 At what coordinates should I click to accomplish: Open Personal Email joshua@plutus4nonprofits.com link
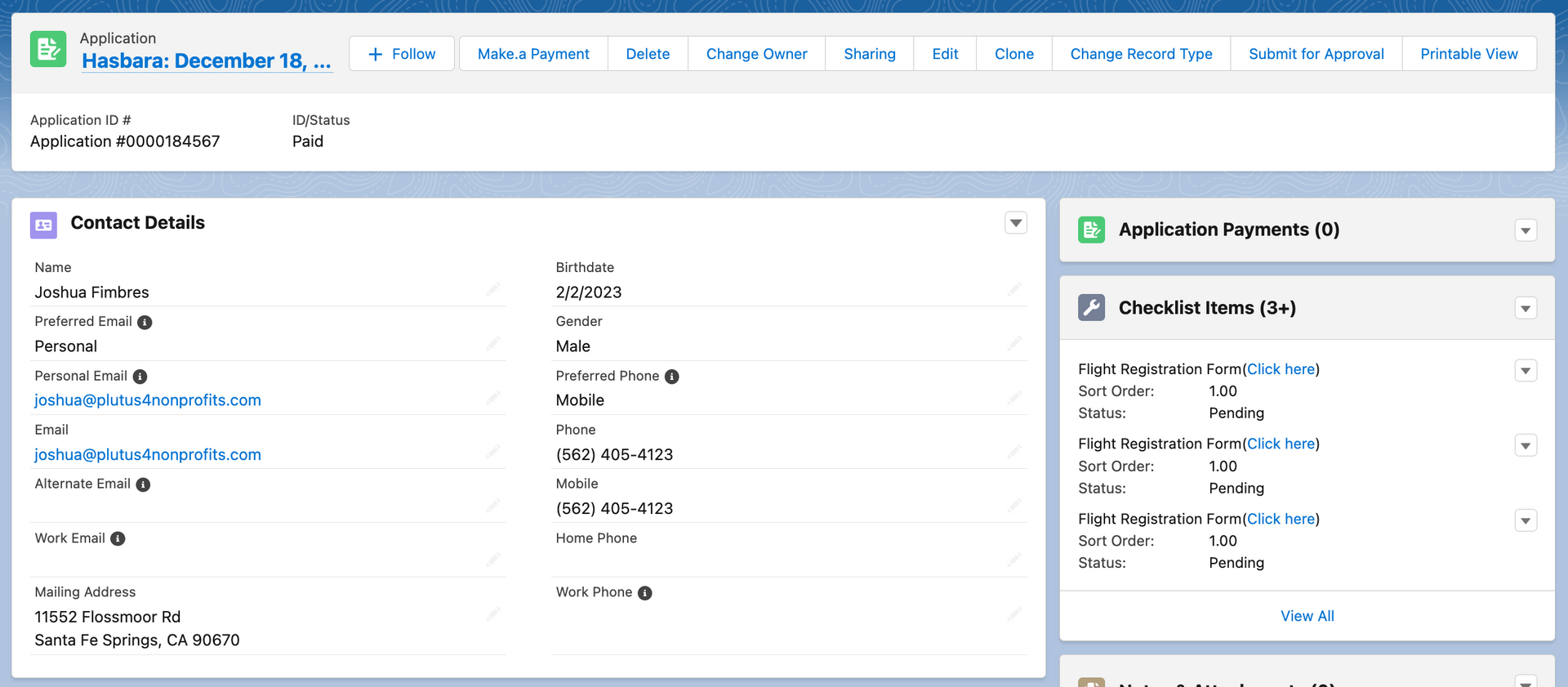click(148, 400)
